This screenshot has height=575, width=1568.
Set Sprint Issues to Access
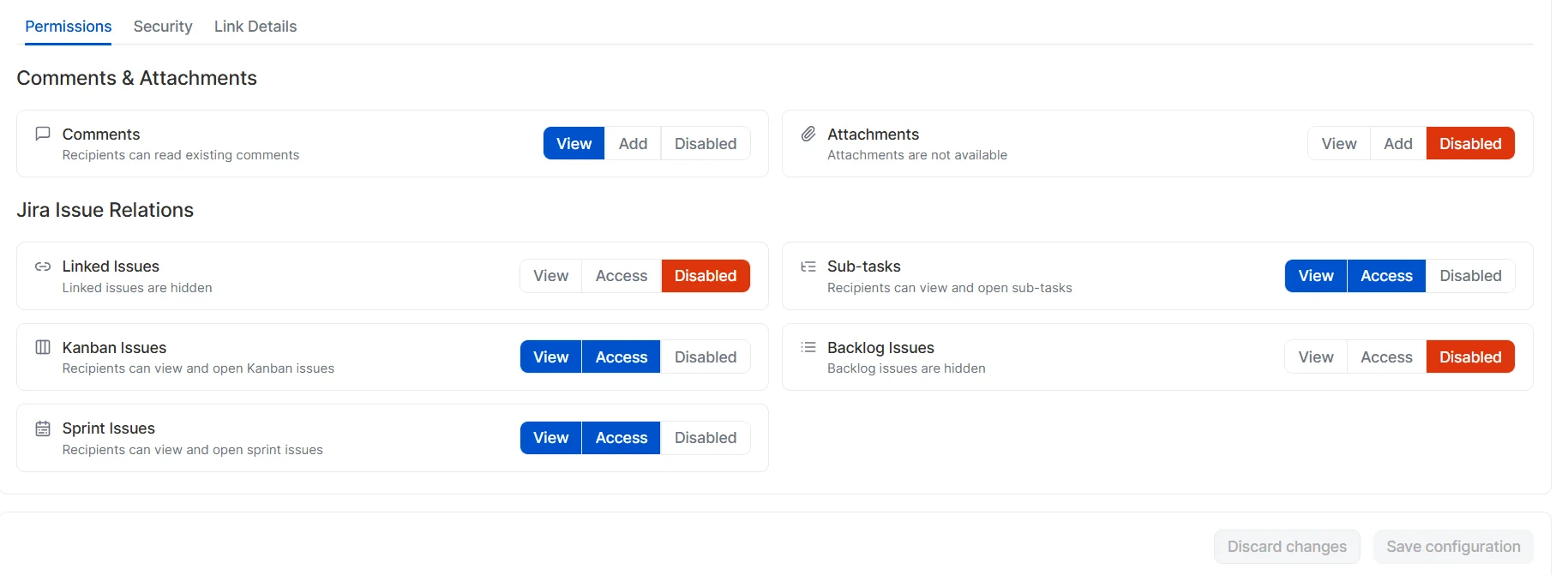tap(622, 438)
